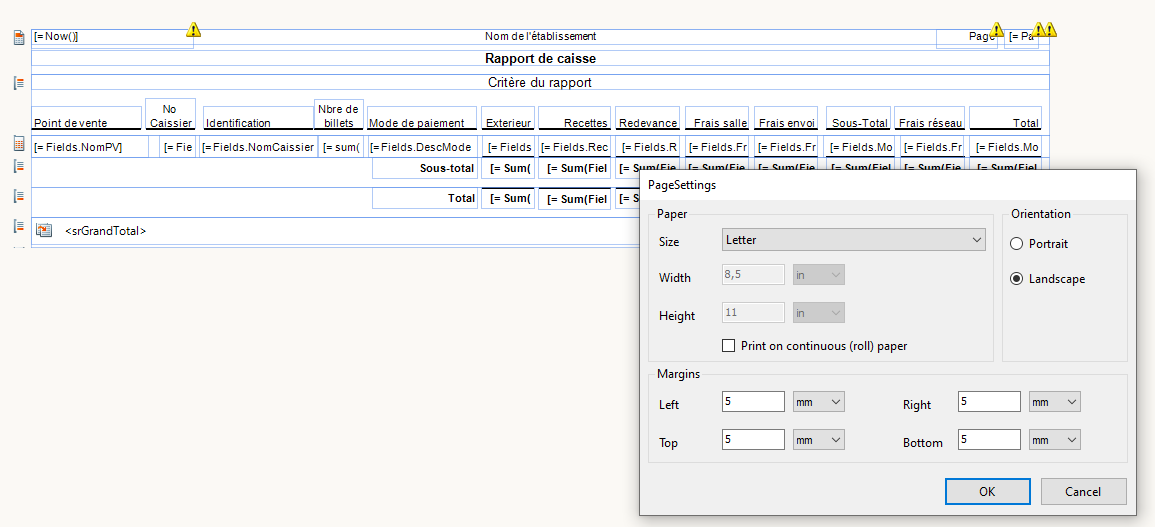Screen dimensions: 1155x527
Task: Click the detail section icon beside Fields.NomPV
Action: click(x=18, y=145)
